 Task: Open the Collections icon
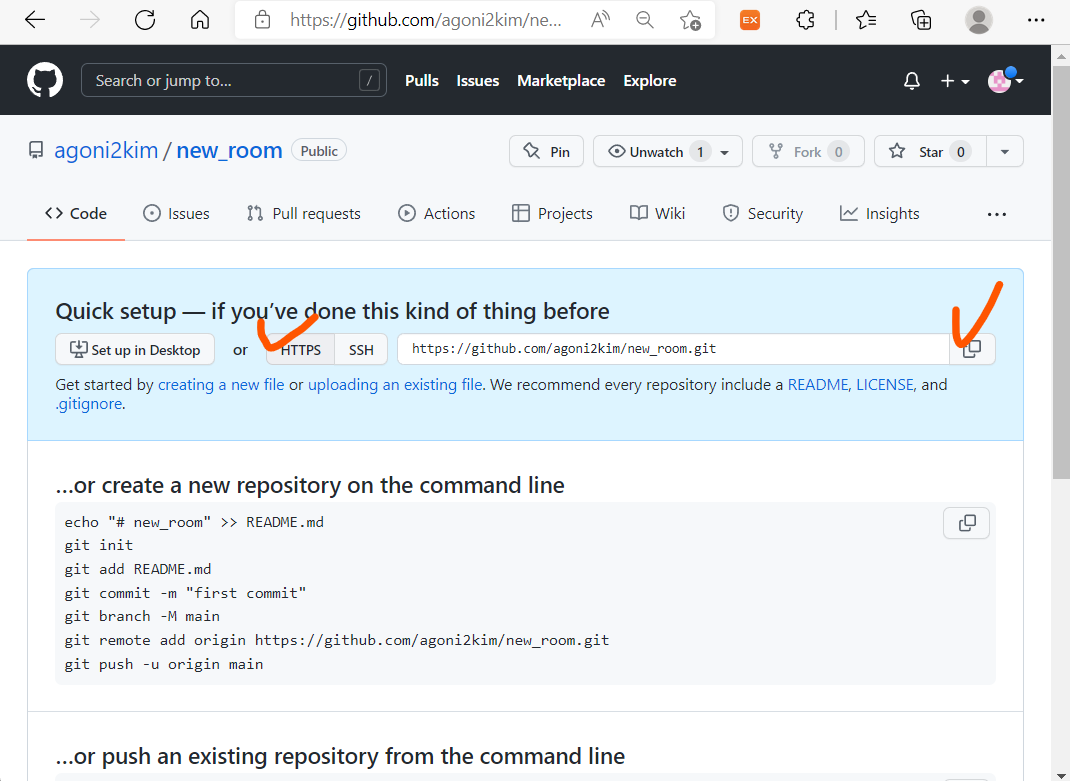pos(921,20)
